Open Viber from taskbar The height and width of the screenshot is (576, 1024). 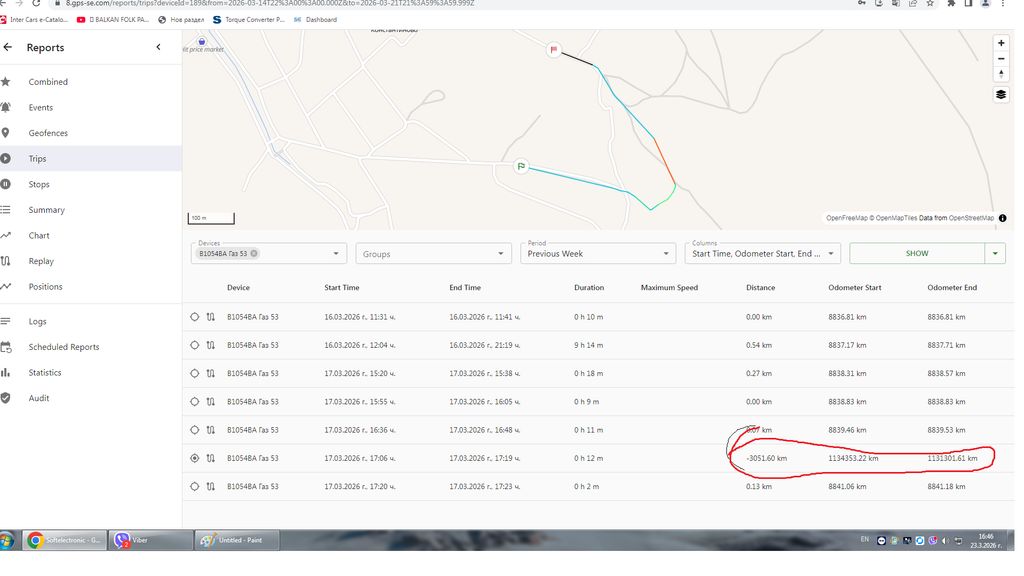pyautogui.click(x=150, y=541)
